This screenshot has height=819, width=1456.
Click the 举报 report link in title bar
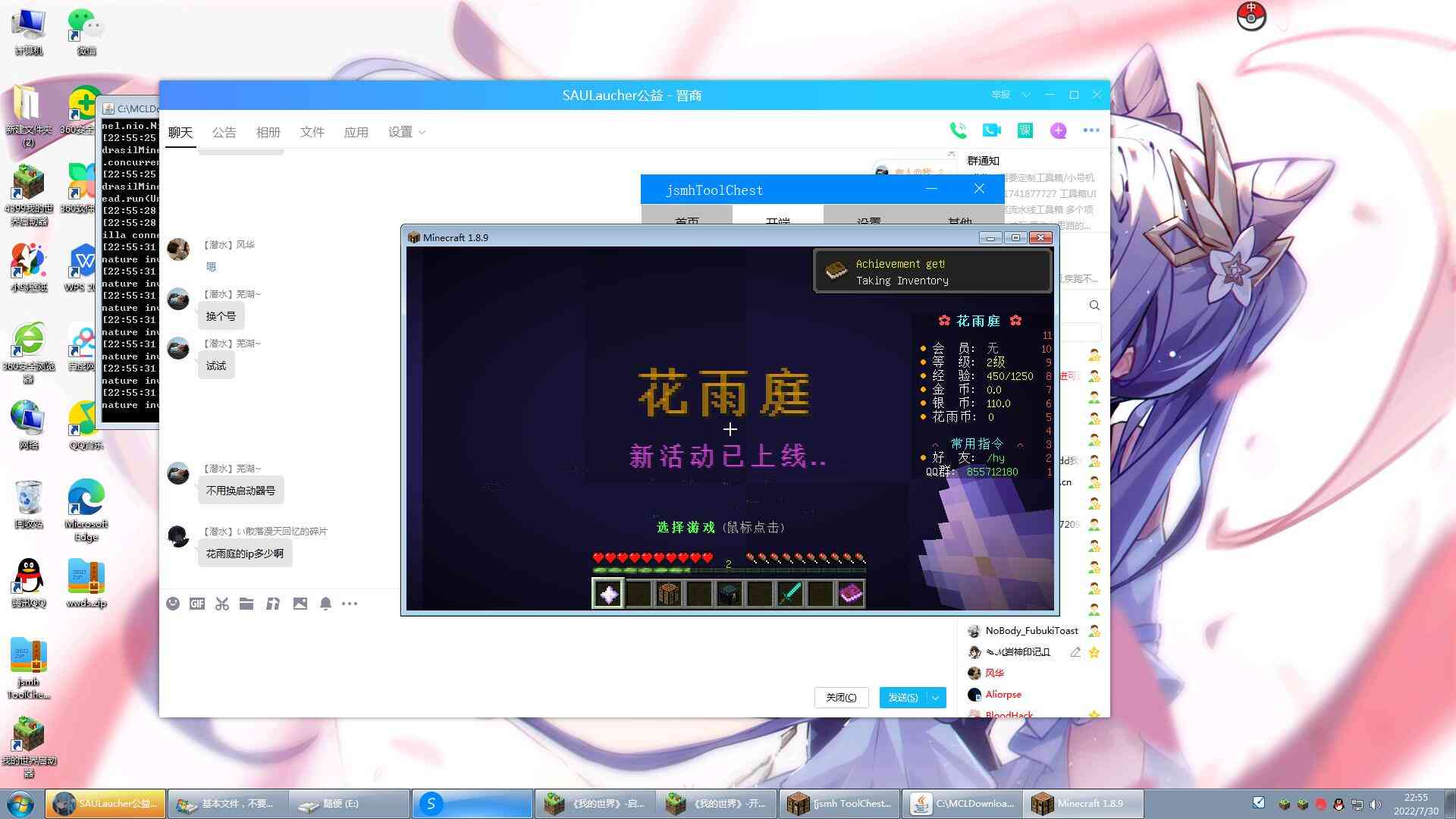(1001, 95)
